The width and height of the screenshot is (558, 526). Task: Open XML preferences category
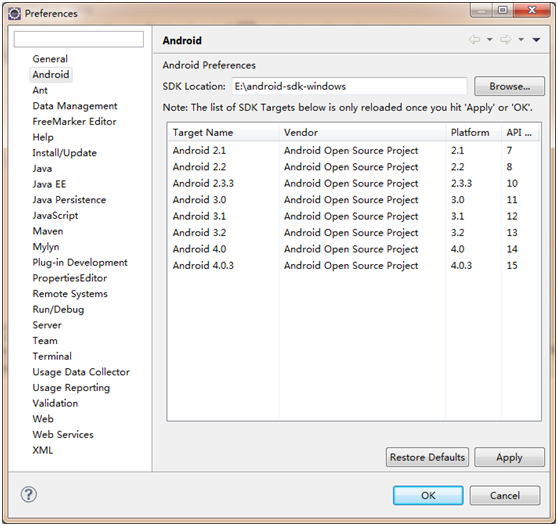pyautogui.click(x=42, y=450)
